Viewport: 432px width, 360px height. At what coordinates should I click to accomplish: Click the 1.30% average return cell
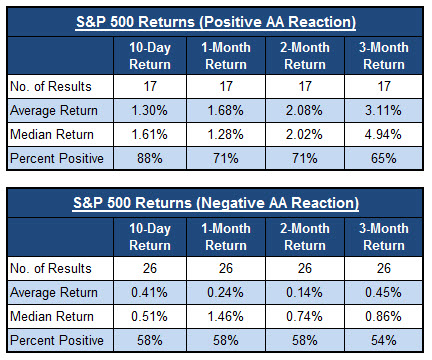[x=150, y=110]
